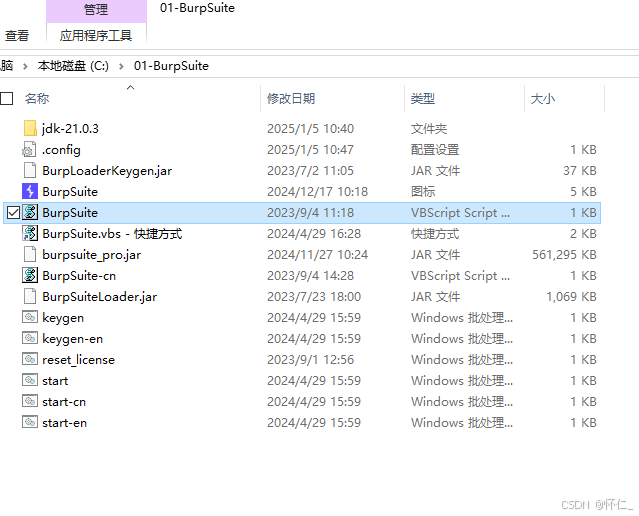Image resolution: width=639 pixels, height=516 pixels.
Task: Click the start-cn batch file icon
Action: click(x=30, y=401)
